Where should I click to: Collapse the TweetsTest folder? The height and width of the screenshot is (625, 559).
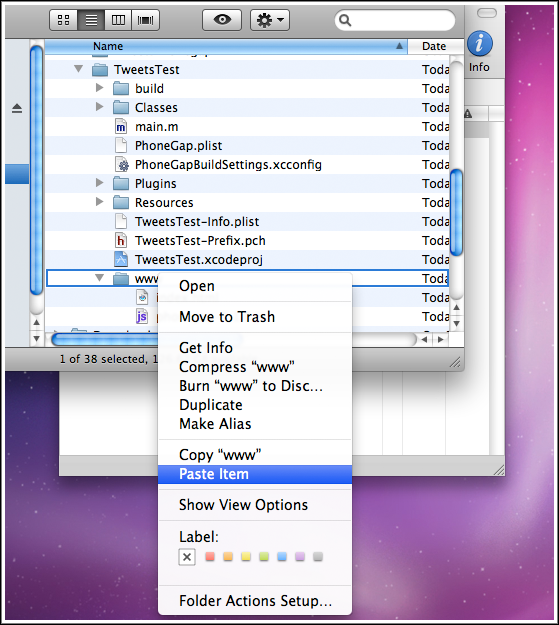(x=79, y=69)
